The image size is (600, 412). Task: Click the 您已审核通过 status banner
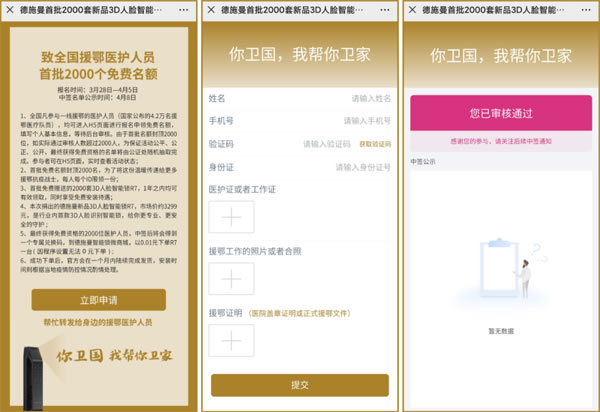(501, 113)
